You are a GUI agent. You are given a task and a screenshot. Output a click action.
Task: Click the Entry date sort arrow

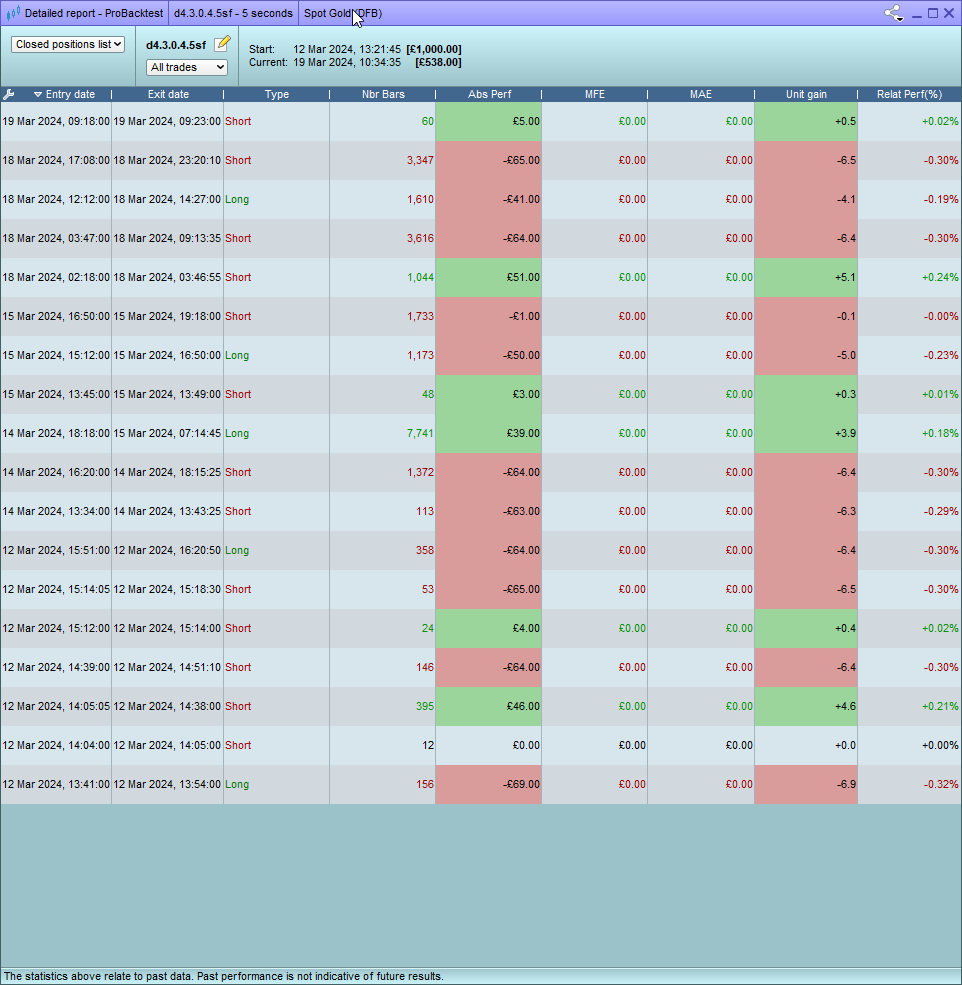point(38,95)
